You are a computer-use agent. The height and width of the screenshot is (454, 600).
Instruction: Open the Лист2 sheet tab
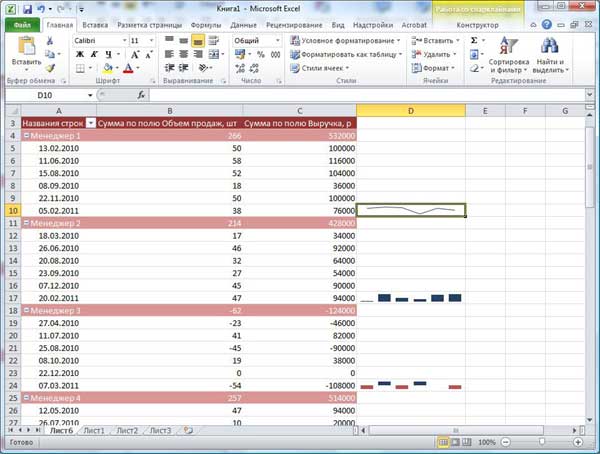(x=127, y=431)
